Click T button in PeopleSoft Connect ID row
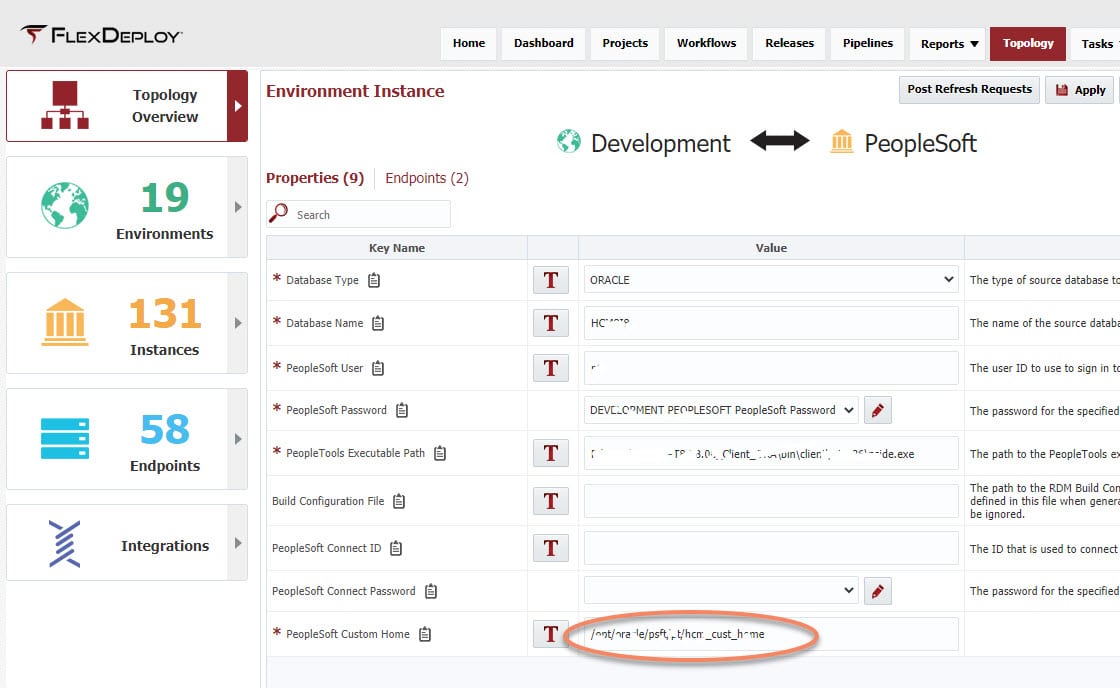 click(551, 548)
